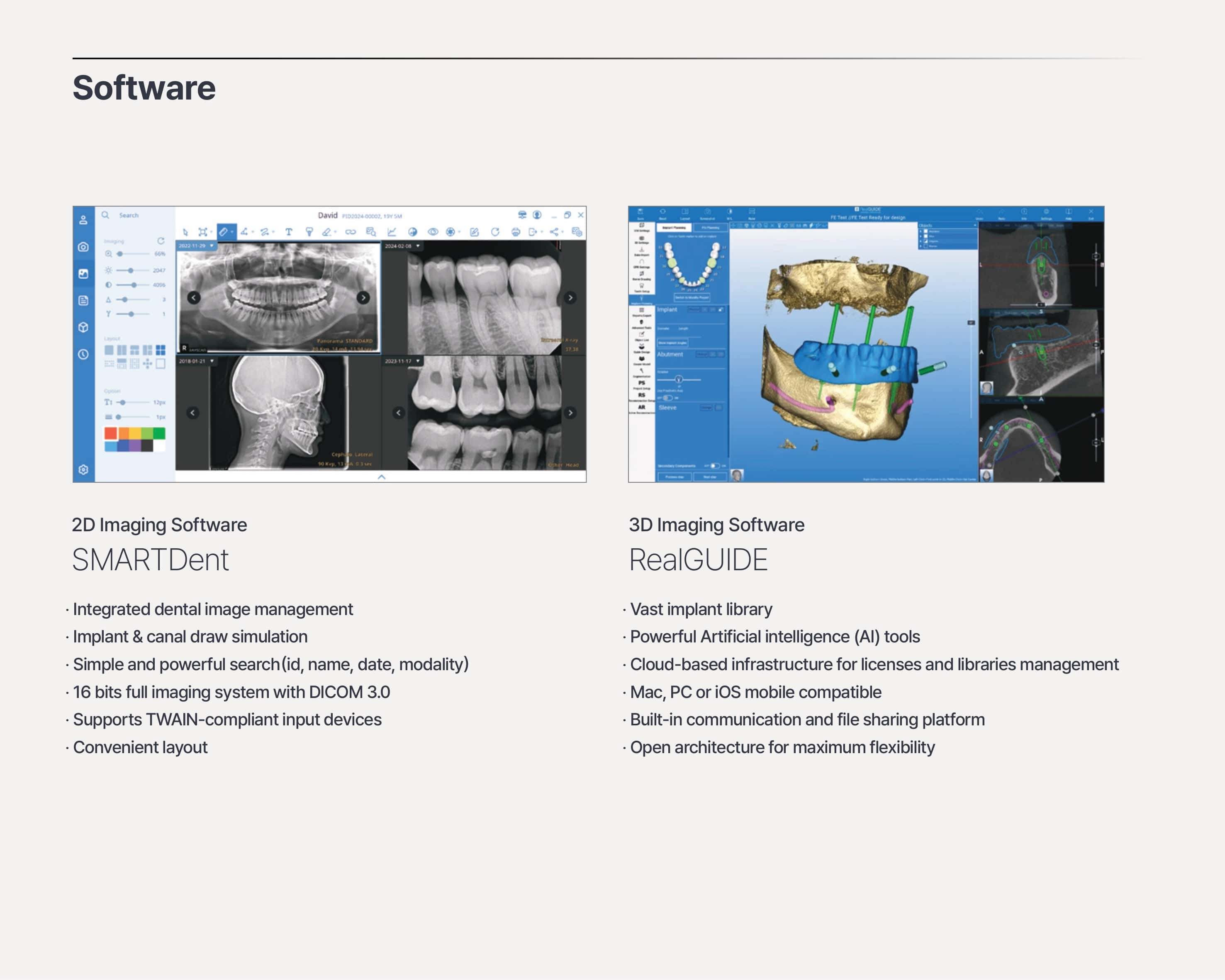Open the 3D cube icon in SMARTDent sidebar
The image size is (1225, 980).
click(x=83, y=328)
